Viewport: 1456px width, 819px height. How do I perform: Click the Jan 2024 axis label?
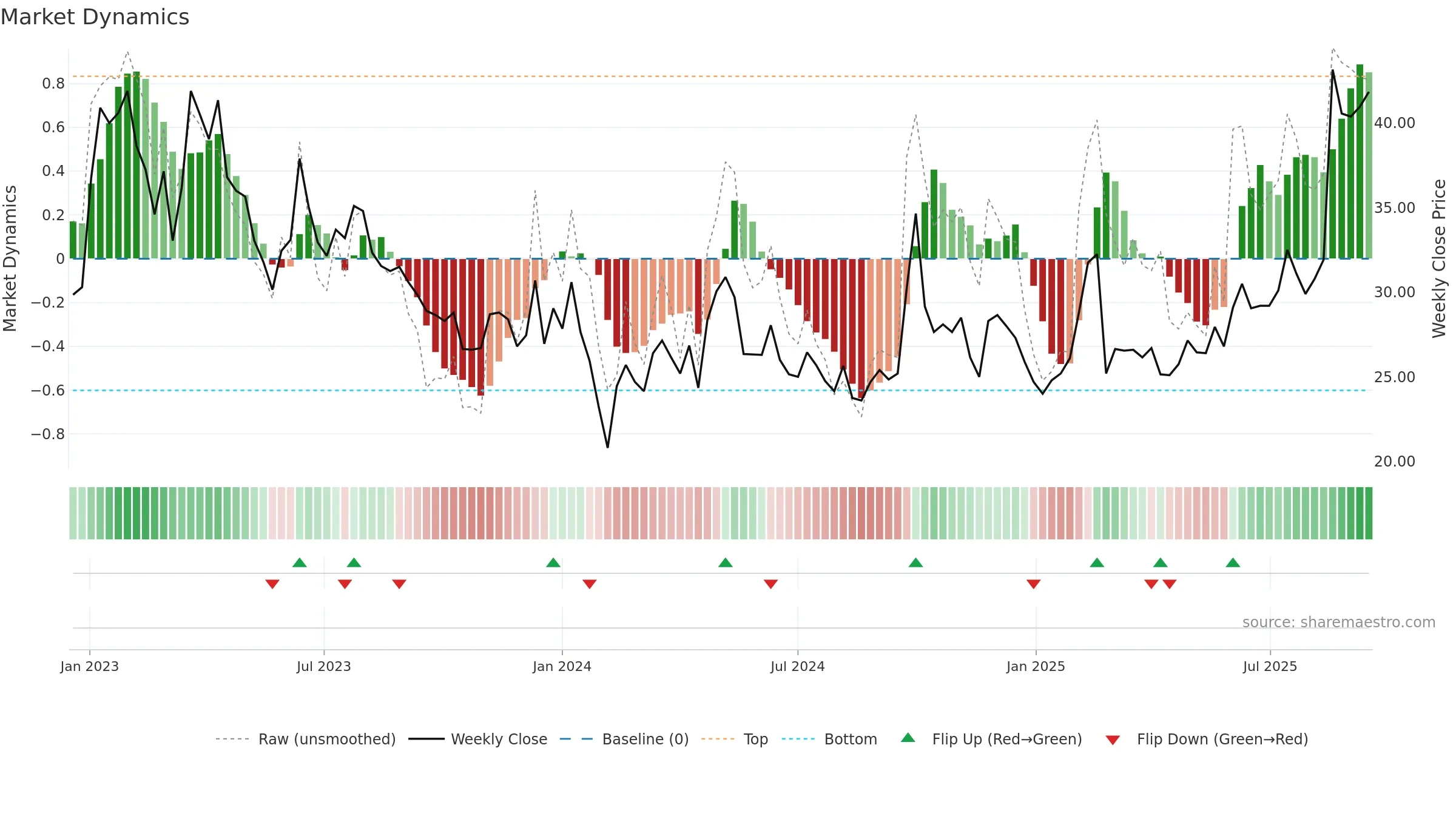coord(562,666)
